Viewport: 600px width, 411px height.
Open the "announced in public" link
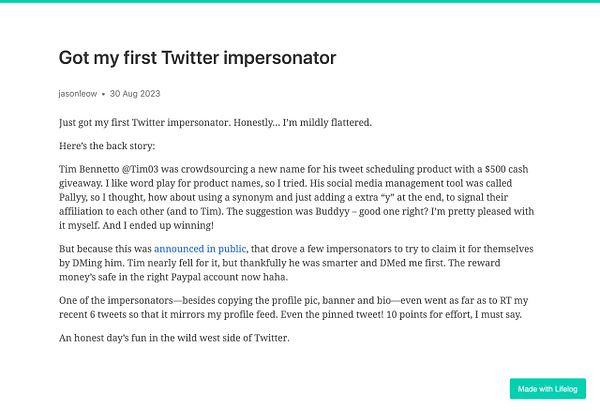click(200, 249)
